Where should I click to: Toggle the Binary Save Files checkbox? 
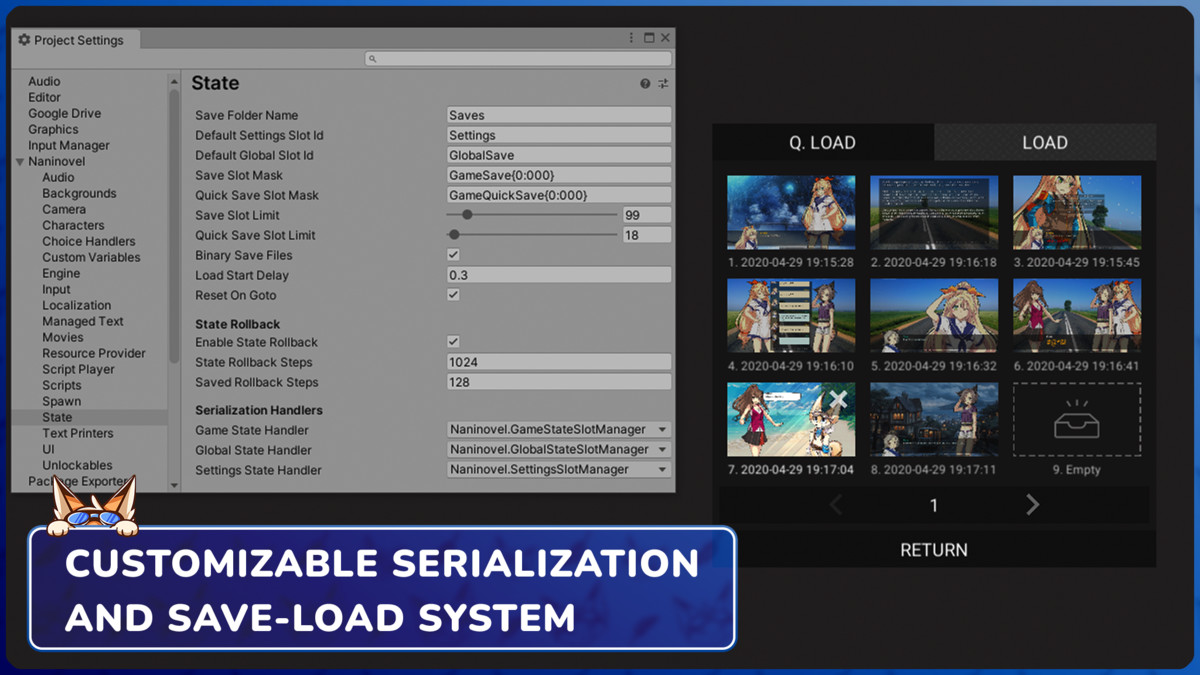tap(453, 255)
